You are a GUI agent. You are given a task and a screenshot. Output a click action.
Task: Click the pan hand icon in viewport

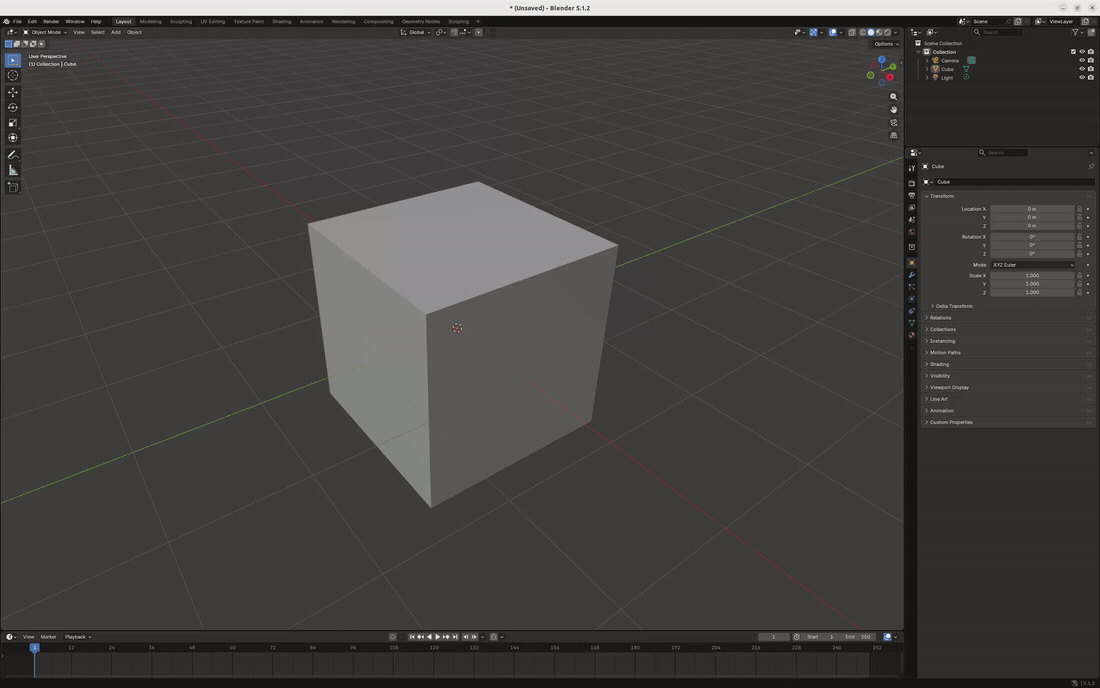(x=893, y=109)
